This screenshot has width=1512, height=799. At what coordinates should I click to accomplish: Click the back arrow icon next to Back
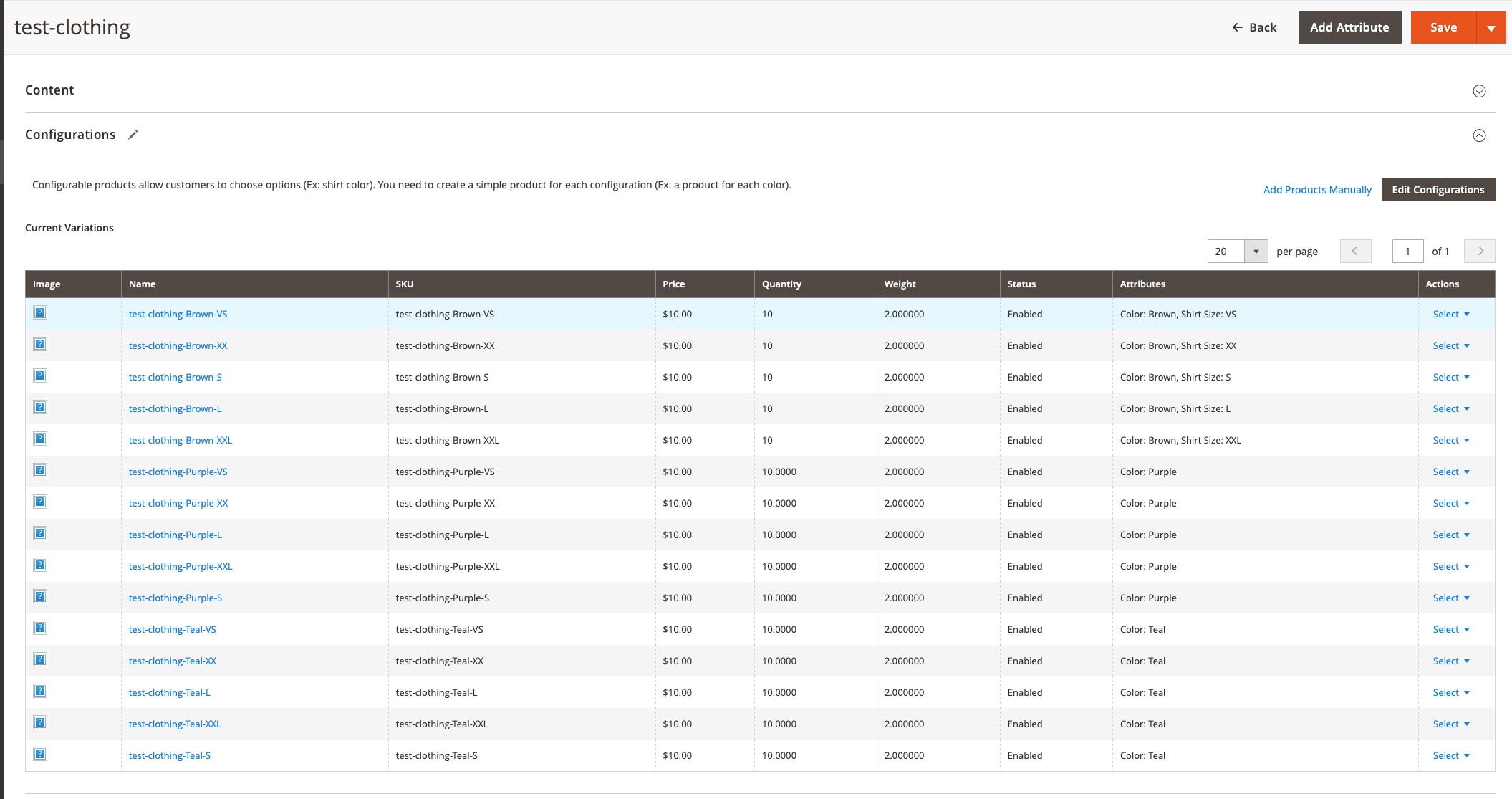pyautogui.click(x=1236, y=27)
